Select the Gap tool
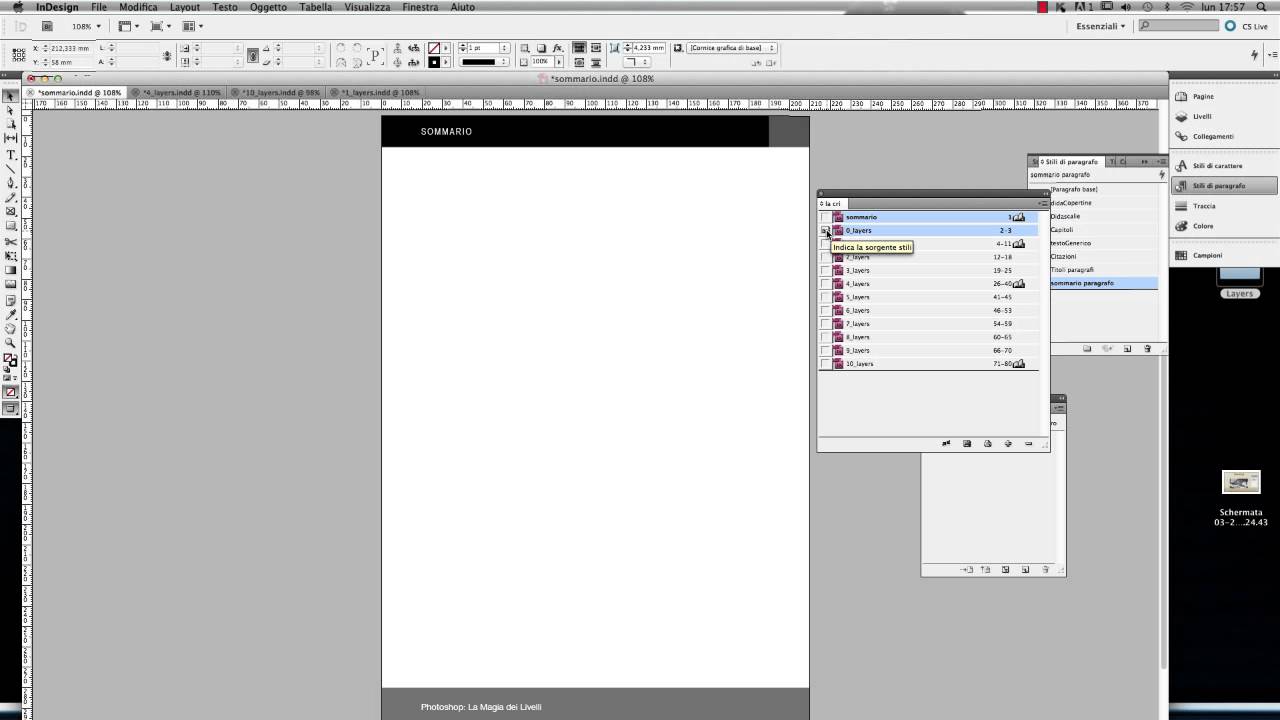Viewport: 1280px width, 720px height. click(x=11, y=138)
